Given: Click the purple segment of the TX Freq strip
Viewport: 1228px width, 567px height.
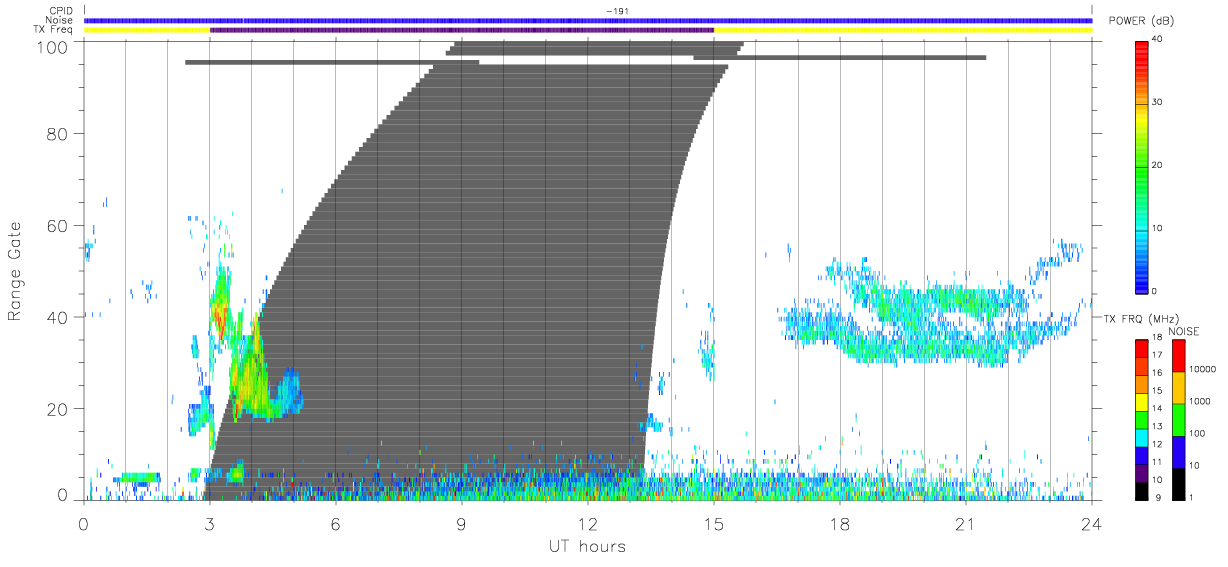Looking at the screenshot, I should pos(462,30).
